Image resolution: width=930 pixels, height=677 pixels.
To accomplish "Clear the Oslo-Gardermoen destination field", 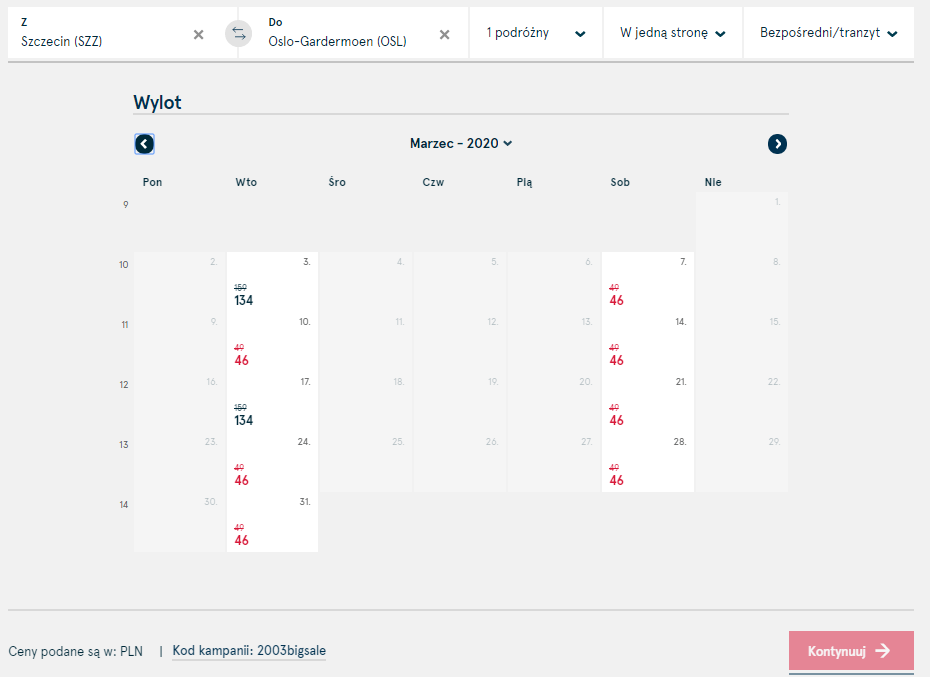I will coord(444,35).
